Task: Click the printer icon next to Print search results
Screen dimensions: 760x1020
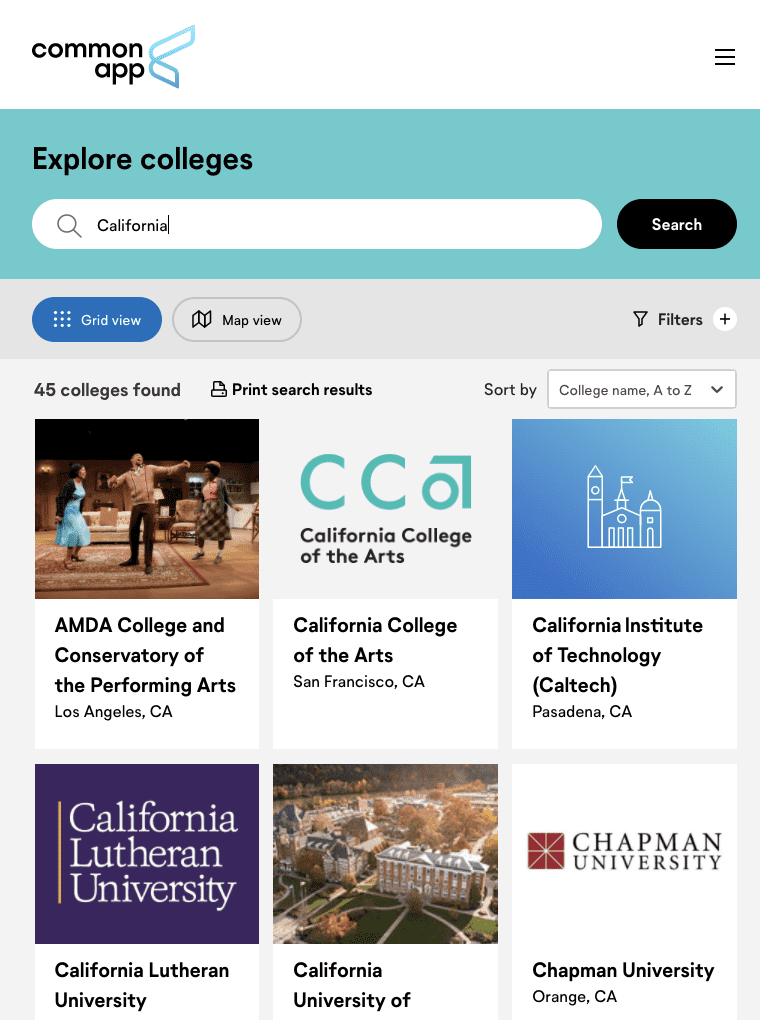Action: [x=219, y=389]
